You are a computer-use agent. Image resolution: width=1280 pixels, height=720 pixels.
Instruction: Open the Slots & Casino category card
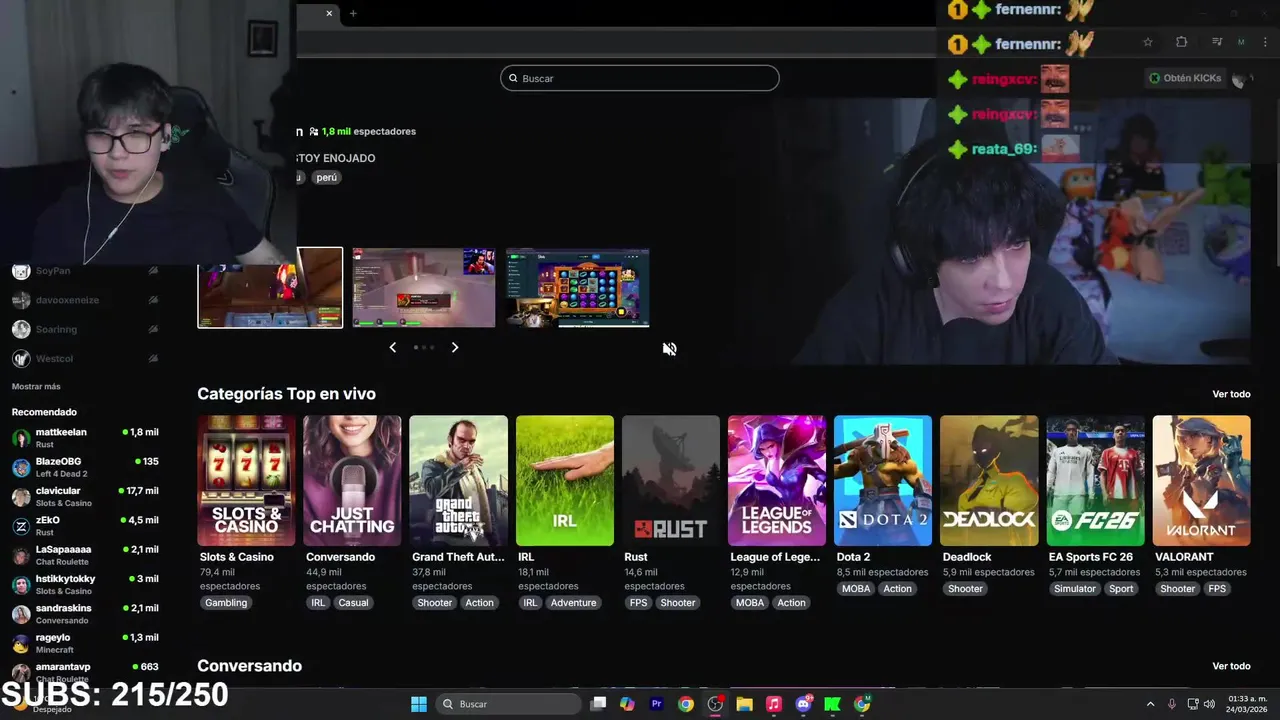[x=246, y=481]
